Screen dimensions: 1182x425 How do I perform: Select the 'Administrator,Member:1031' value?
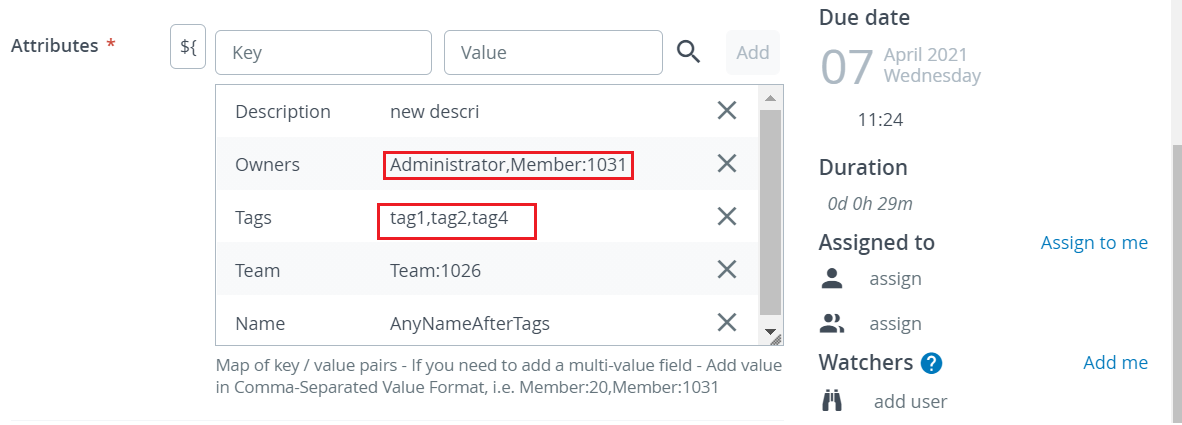click(x=508, y=164)
